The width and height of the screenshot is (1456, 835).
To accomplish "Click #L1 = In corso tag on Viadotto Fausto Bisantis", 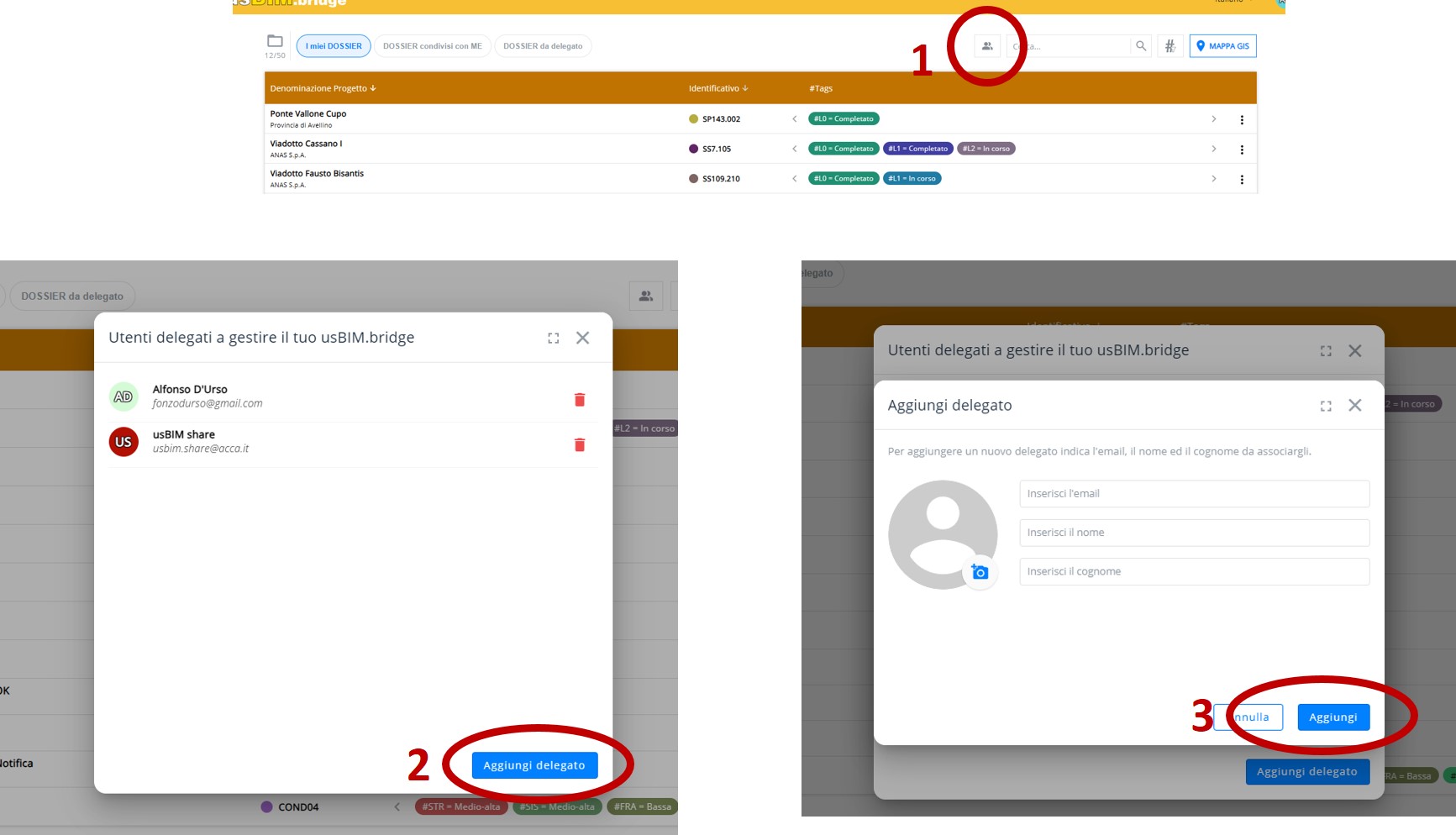I will coord(912,179).
